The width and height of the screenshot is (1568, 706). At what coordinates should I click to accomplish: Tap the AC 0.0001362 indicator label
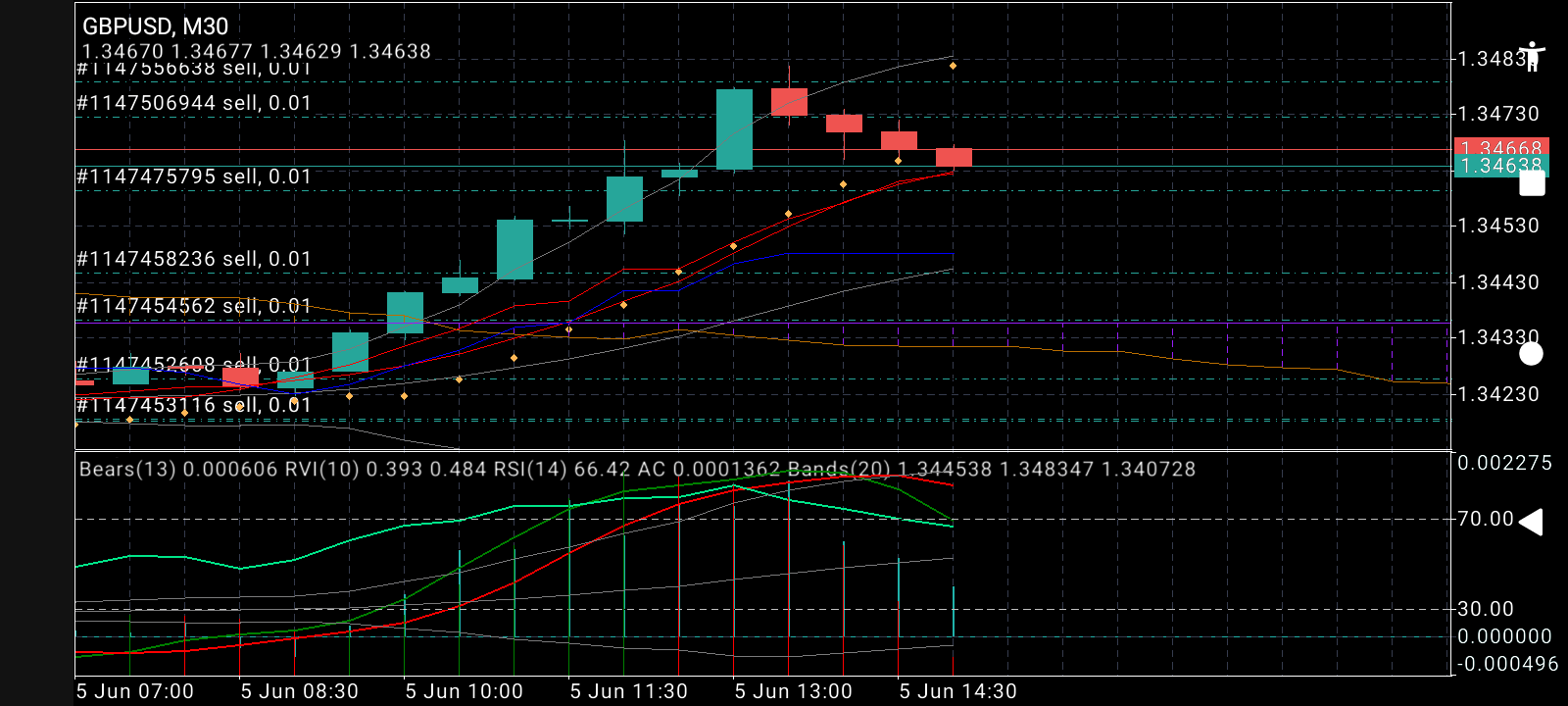click(x=710, y=469)
